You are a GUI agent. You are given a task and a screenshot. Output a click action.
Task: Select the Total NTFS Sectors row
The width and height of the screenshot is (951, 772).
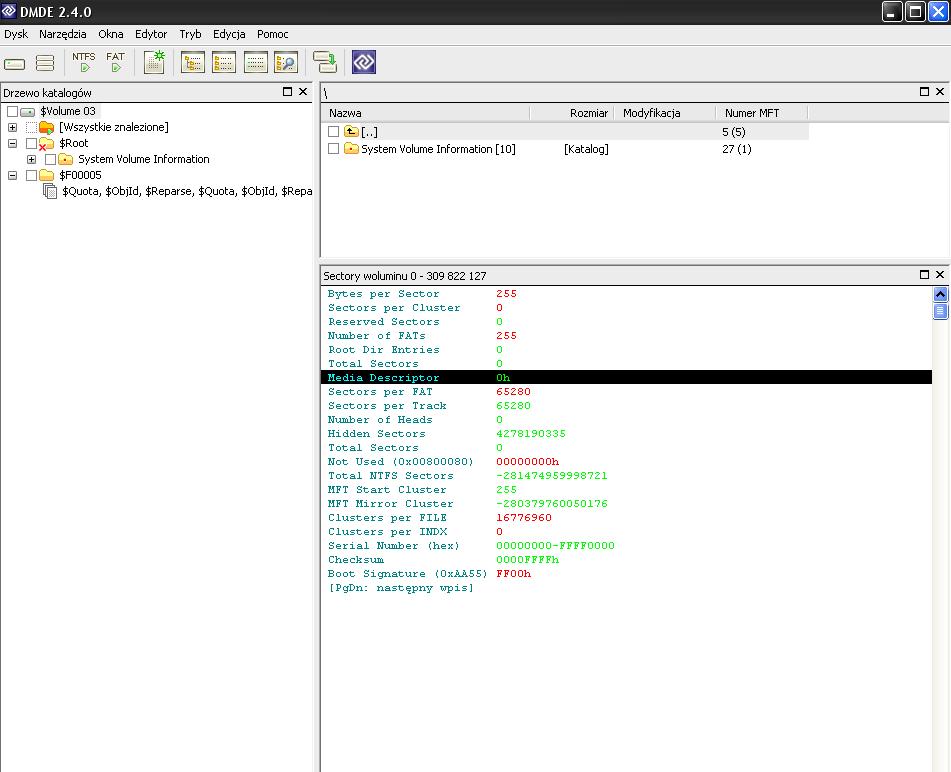[x=626, y=475]
